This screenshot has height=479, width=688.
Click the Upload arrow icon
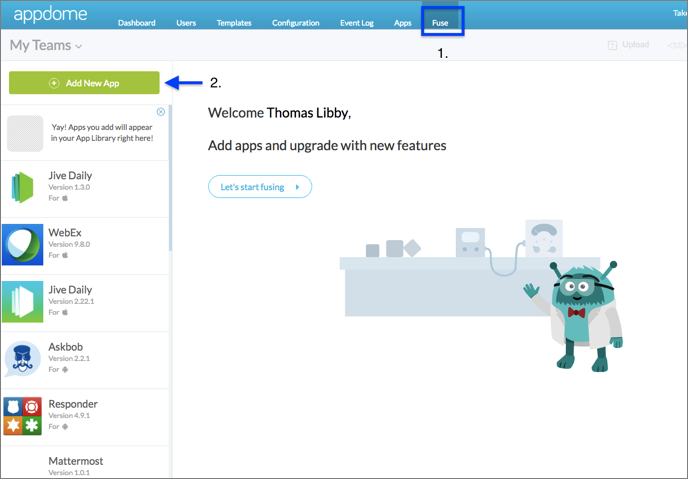pyautogui.click(x=612, y=45)
